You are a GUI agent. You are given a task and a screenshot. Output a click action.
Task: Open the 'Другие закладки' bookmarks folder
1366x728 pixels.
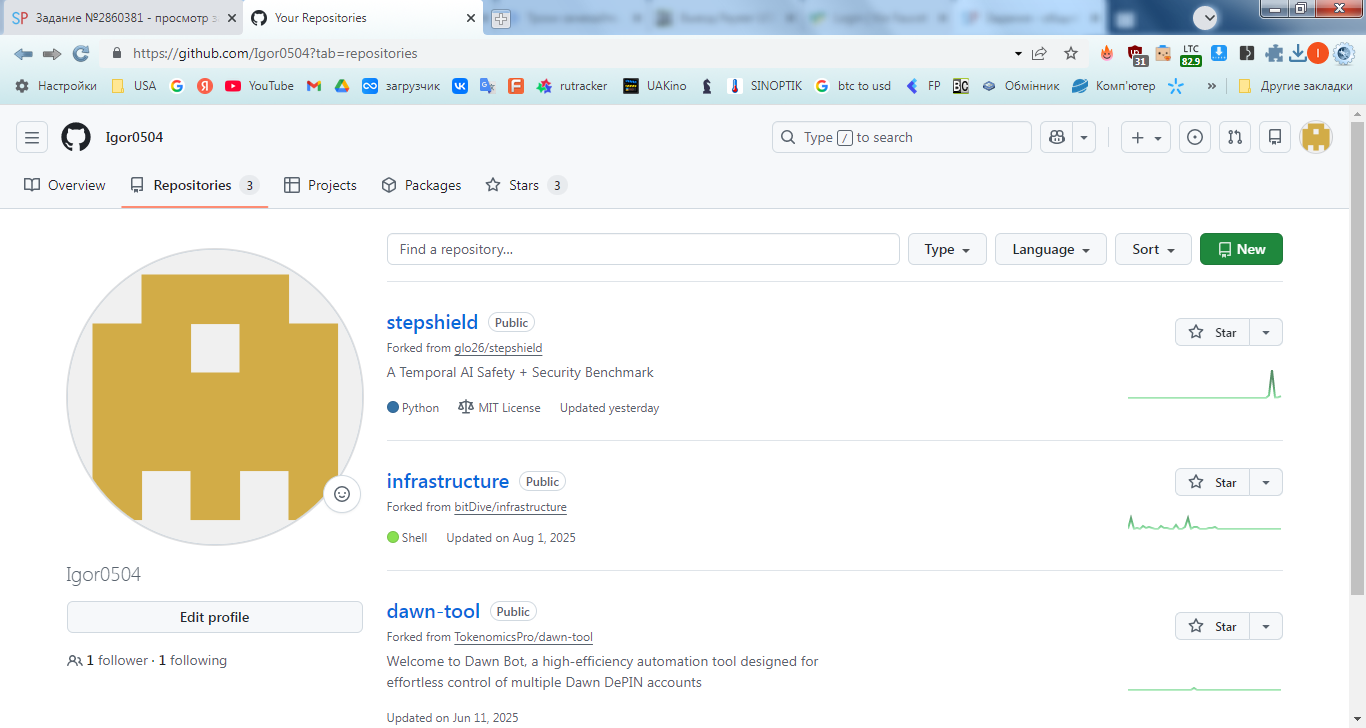(1295, 86)
